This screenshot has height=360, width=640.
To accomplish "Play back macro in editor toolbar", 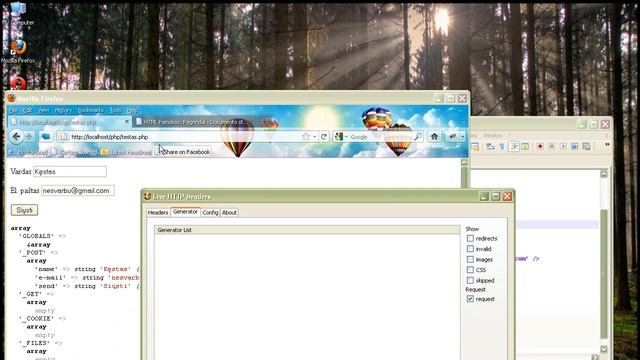I will pos(563,147).
